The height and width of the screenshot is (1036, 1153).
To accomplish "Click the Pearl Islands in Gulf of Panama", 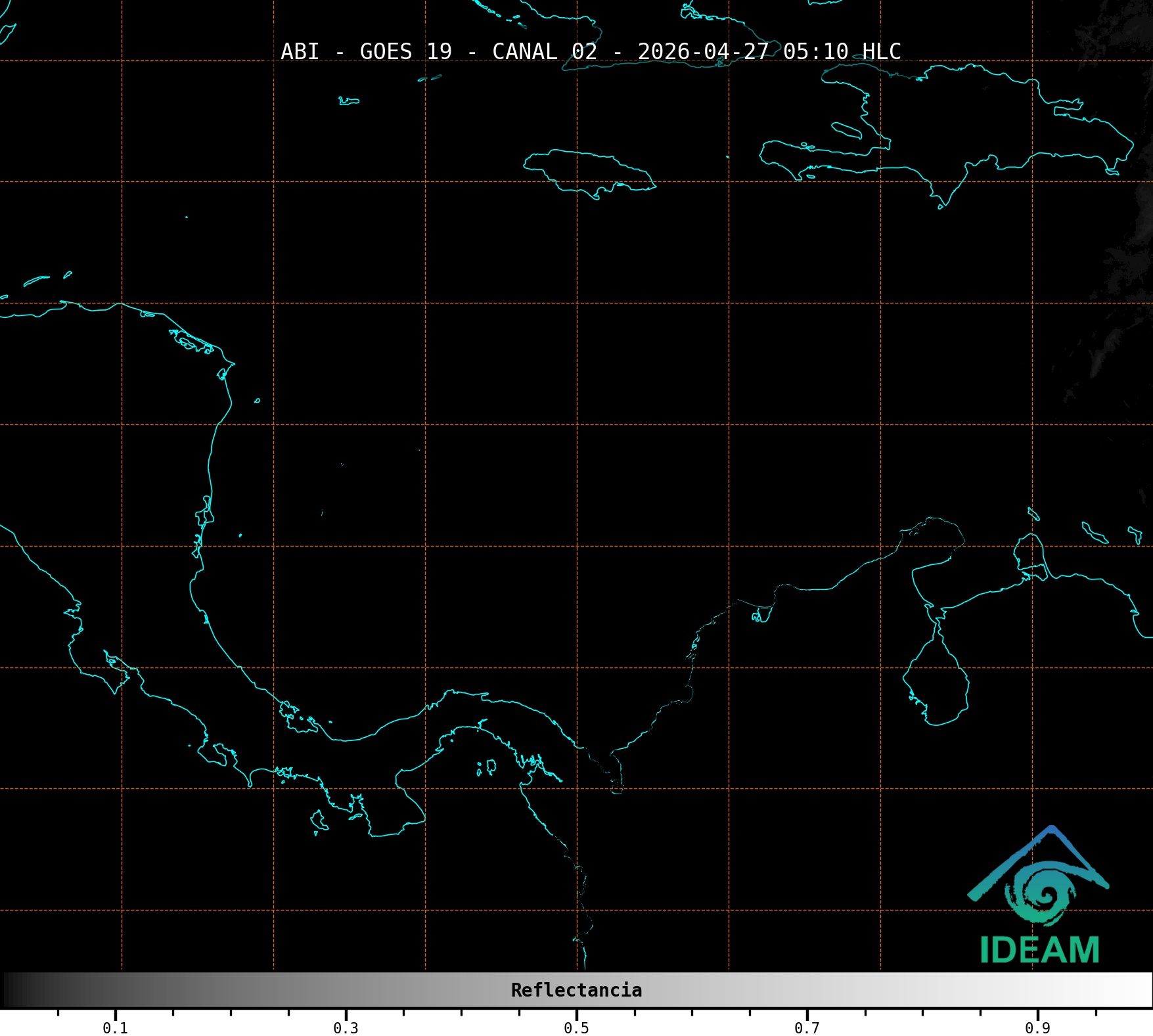I will pos(487,767).
